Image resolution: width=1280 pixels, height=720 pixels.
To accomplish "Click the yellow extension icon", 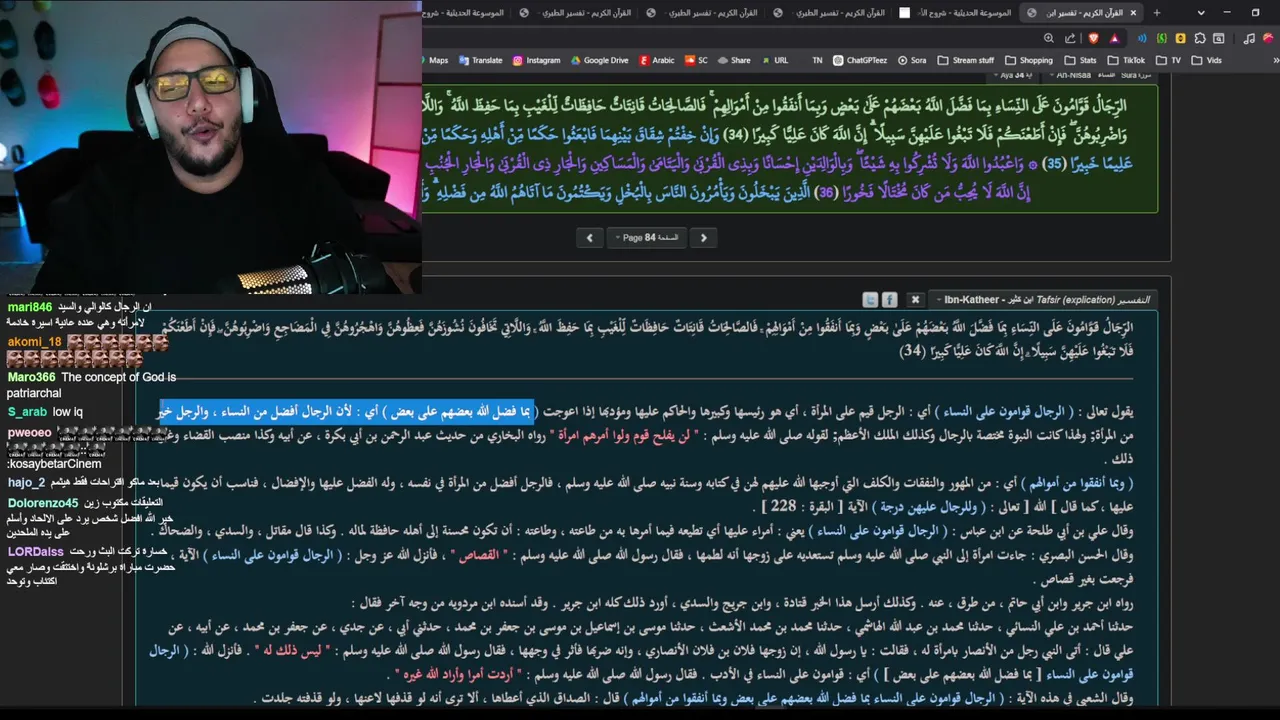I will pos(1181,38).
